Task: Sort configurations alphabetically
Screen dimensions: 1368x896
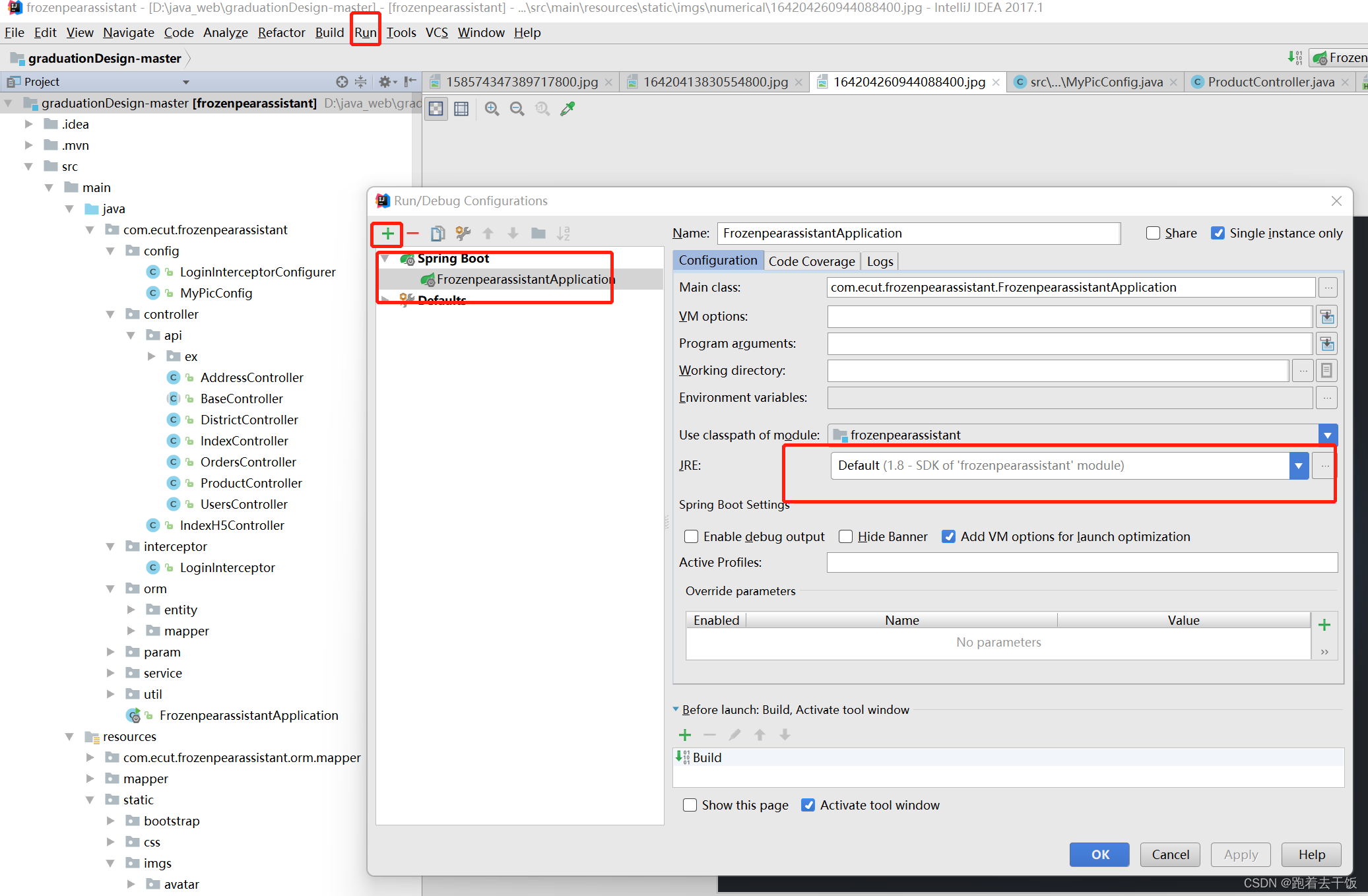Action: coord(564,234)
